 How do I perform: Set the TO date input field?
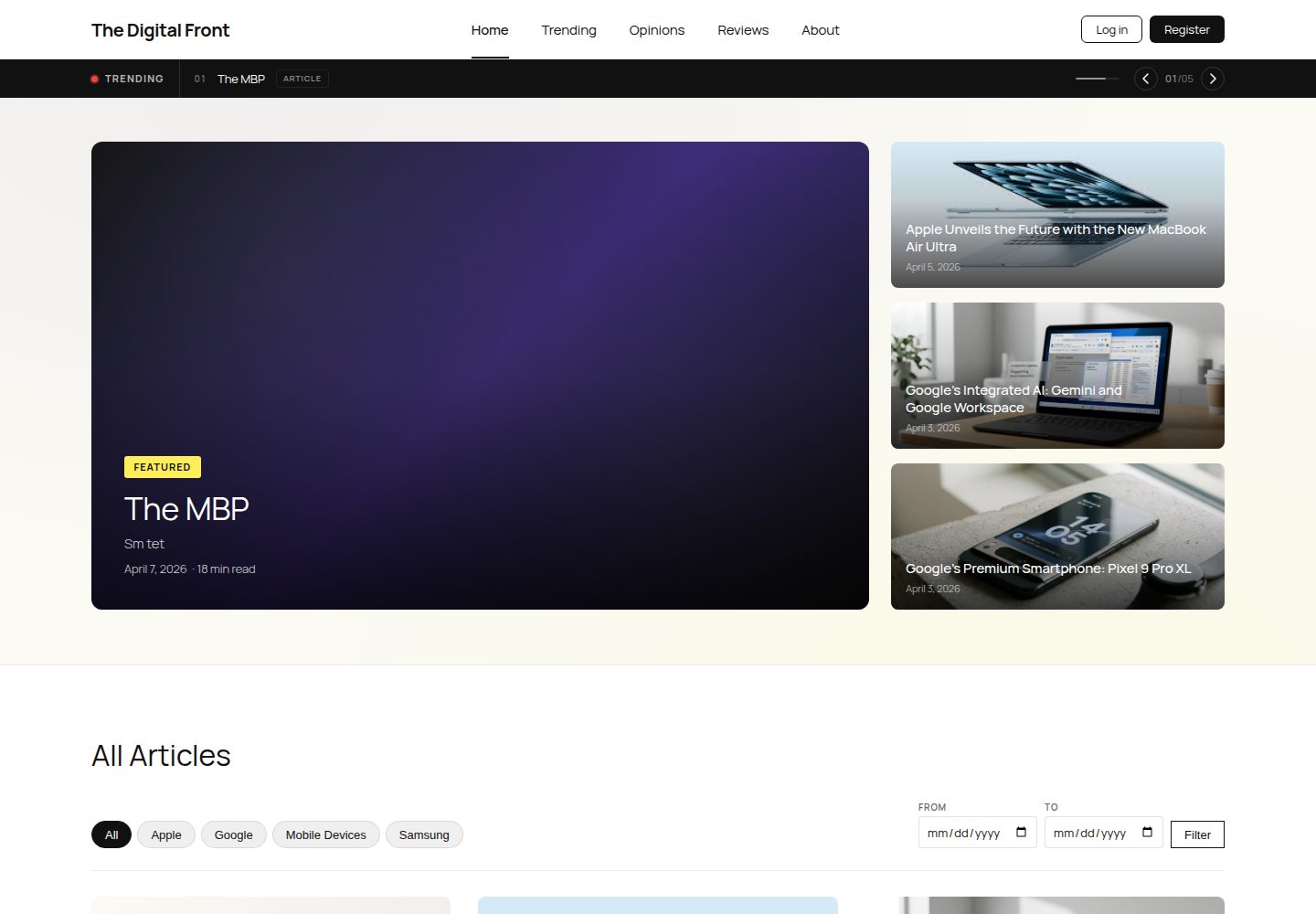(x=1104, y=833)
